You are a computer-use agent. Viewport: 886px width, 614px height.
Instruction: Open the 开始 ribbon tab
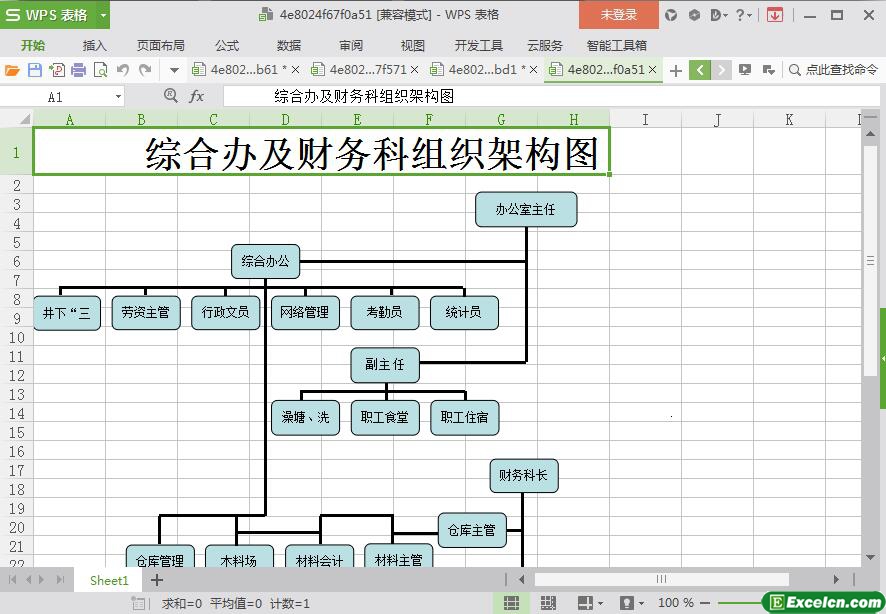(33, 45)
